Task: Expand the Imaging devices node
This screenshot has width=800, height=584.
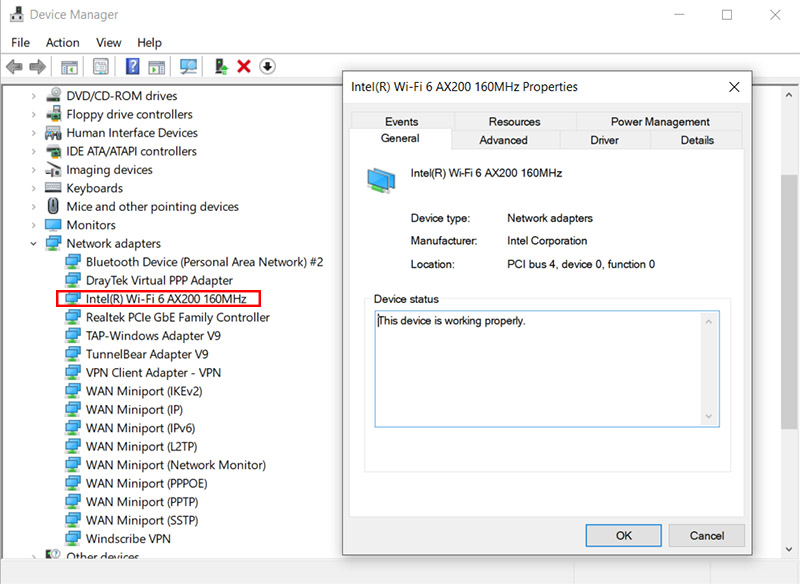Action: pyautogui.click(x=34, y=170)
